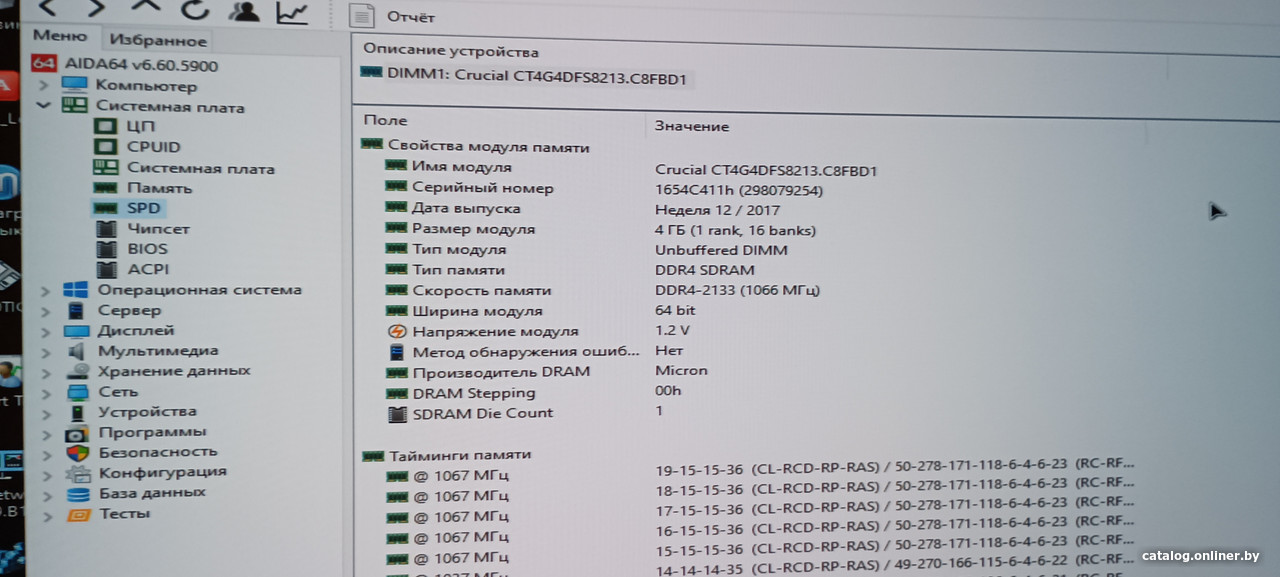1280x577 pixels.
Task: Click the Безопасность shield icon
Action: click(x=78, y=452)
